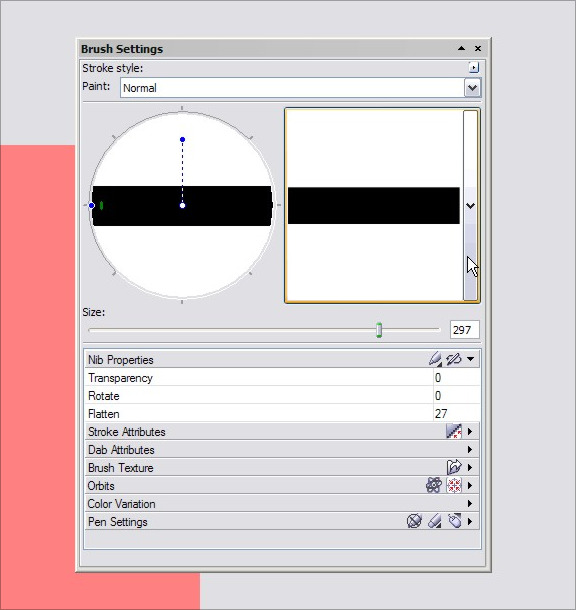This screenshot has width=576, height=610.
Task: Click the Size value field showing 297
Action: click(x=464, y=330)
